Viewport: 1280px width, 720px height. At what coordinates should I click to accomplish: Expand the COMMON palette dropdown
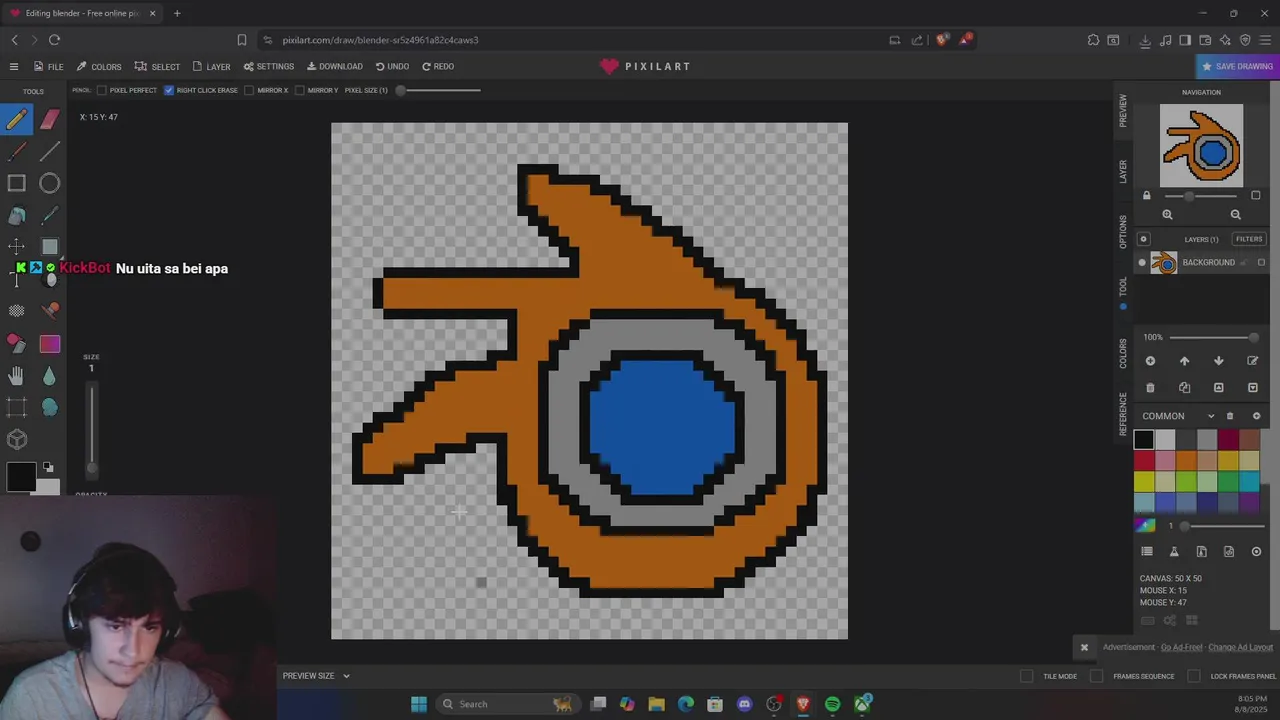click(x=1211, y=416)
